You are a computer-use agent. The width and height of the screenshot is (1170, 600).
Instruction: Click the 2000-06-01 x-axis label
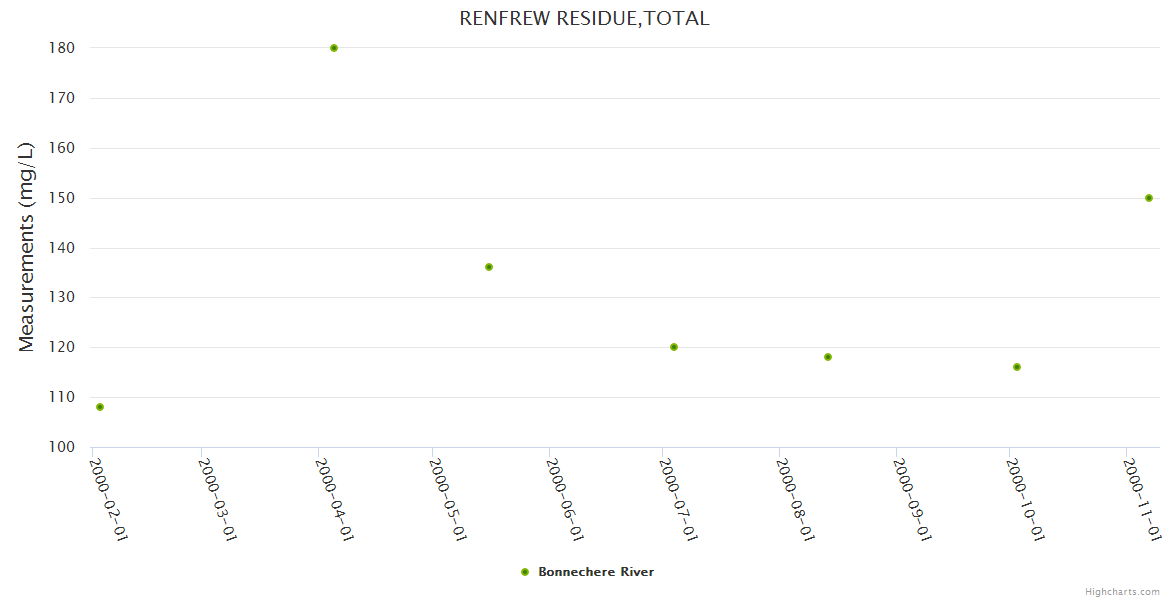[565, 498]
